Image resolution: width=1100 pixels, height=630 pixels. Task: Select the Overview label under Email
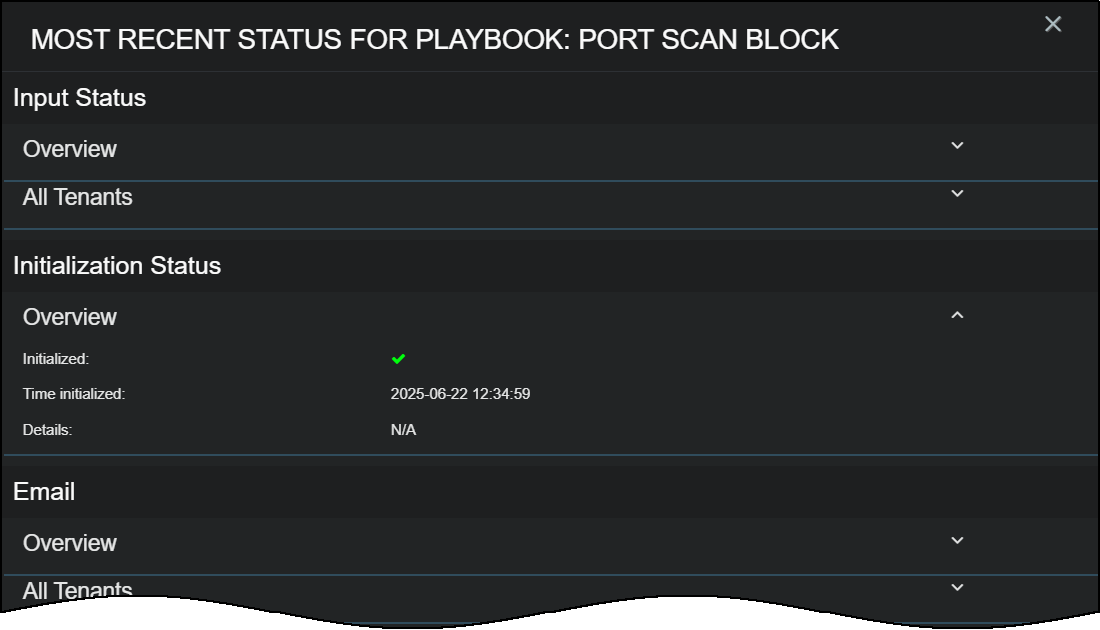click(x=70, y=543)
